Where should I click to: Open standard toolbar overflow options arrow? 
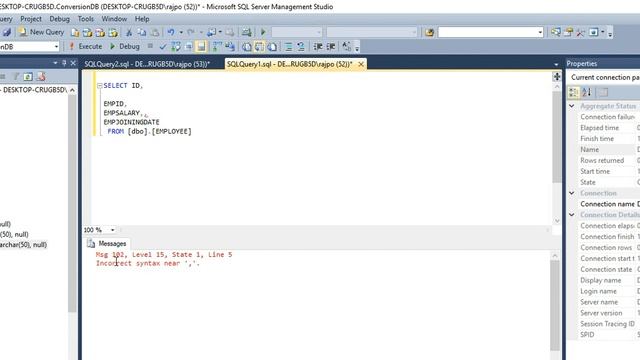(610, 34)
